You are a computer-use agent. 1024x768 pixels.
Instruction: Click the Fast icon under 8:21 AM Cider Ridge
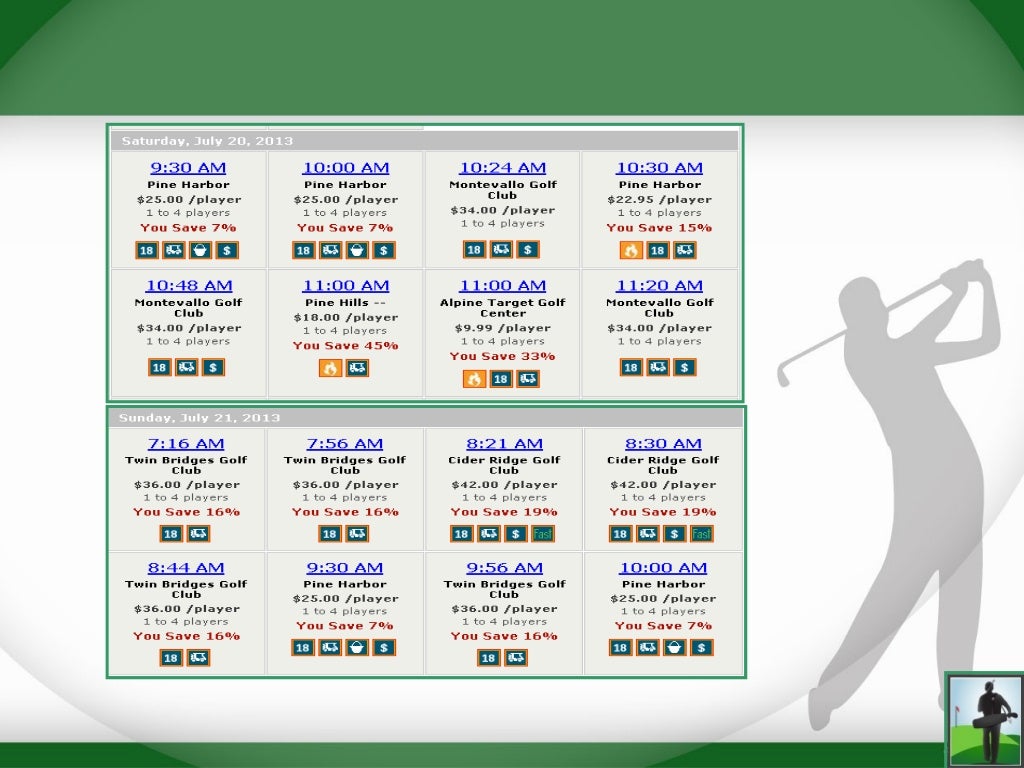pyautogui.click(x=542, y=534)
